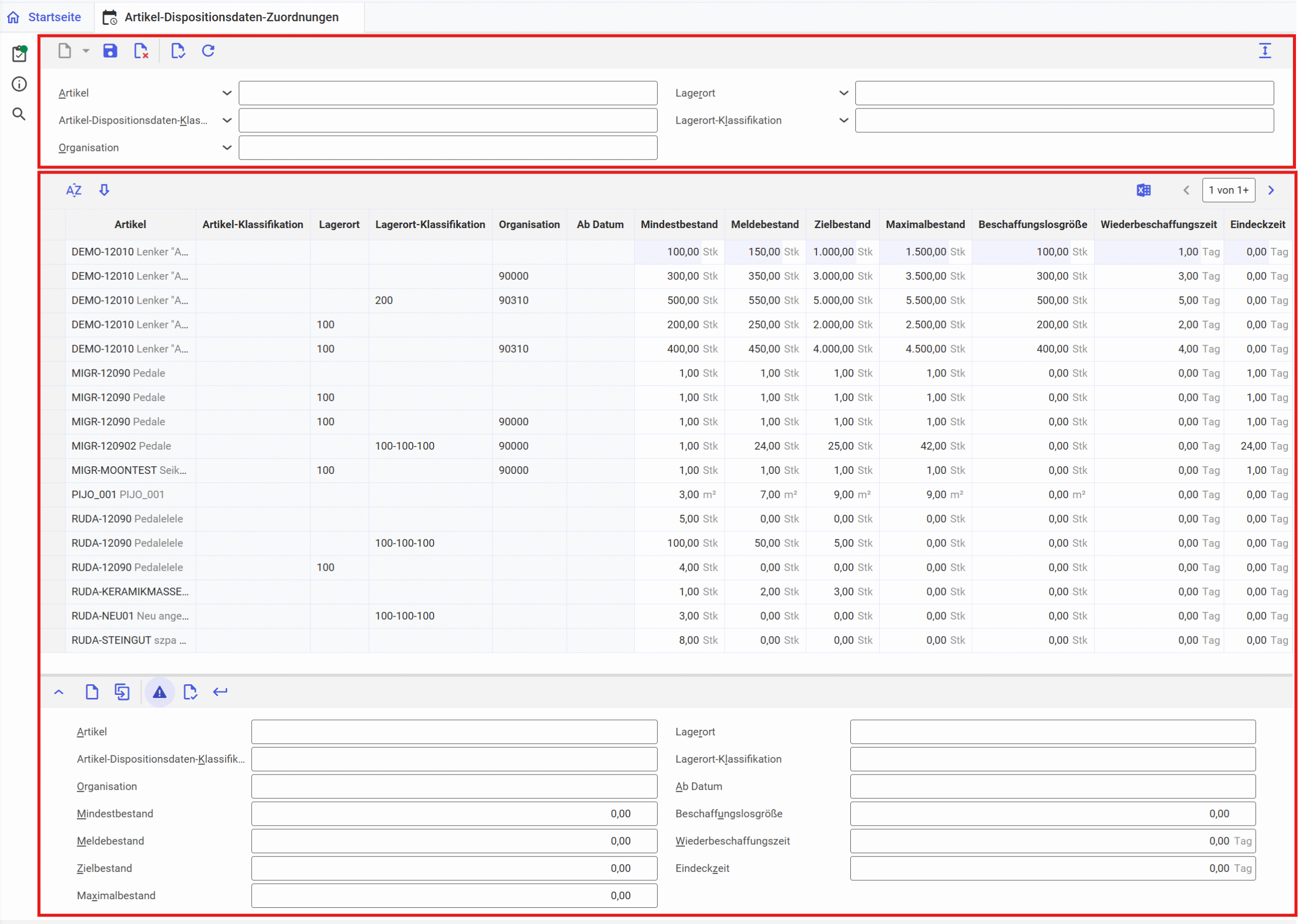Select the RUDA-NEU01 row
Viewport: 1298px width, 924px height.
666,616
